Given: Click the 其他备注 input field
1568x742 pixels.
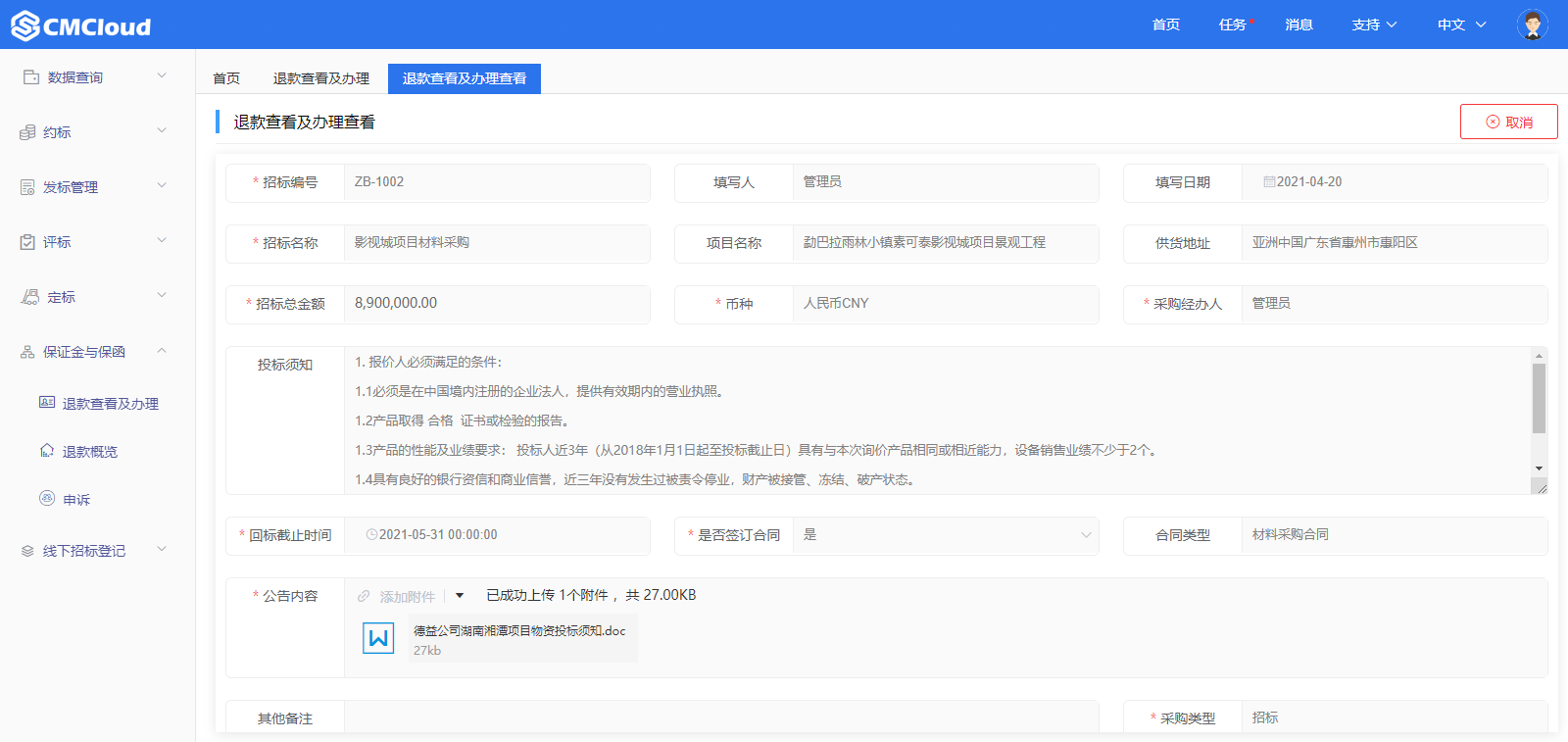Looking at the screenshot, I should pos(721,717).
